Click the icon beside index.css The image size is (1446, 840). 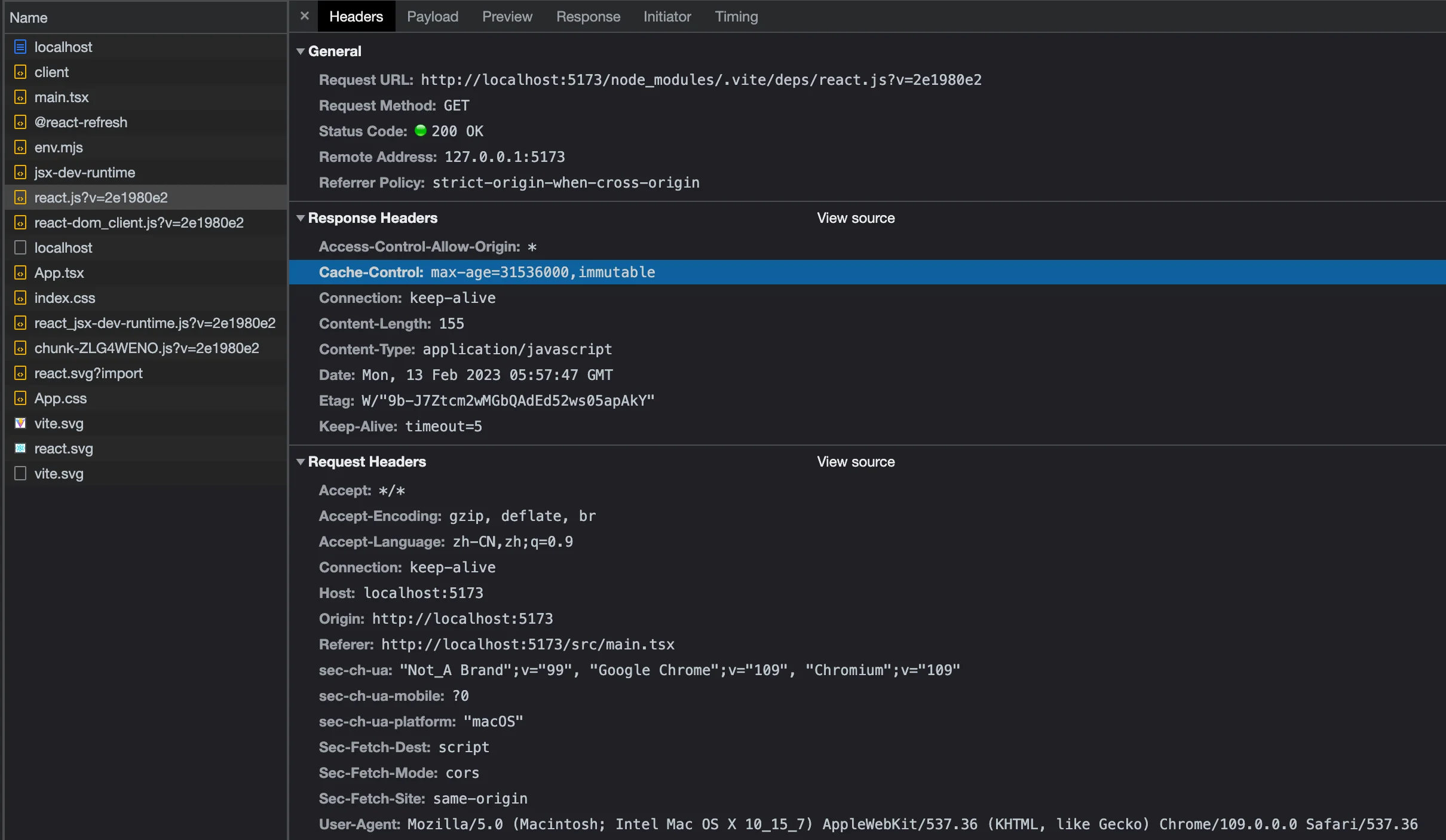click(20, 298)
